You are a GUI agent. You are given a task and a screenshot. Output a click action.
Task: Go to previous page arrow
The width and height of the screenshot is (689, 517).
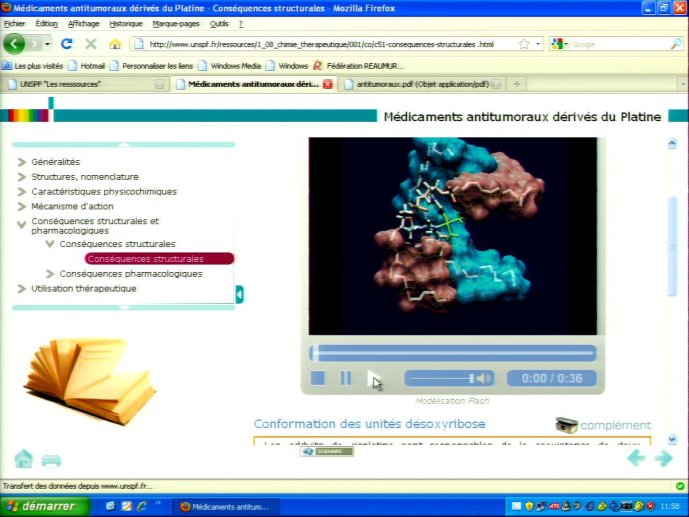click(x=636, y=458)
